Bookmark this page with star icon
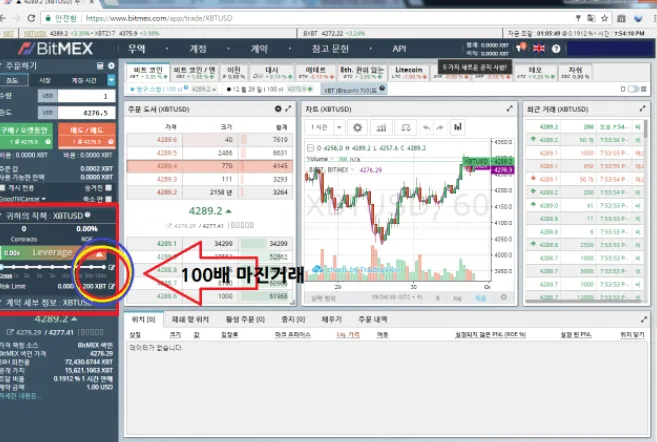The width and height of the screenshot is (657, 442). [604, 18]
